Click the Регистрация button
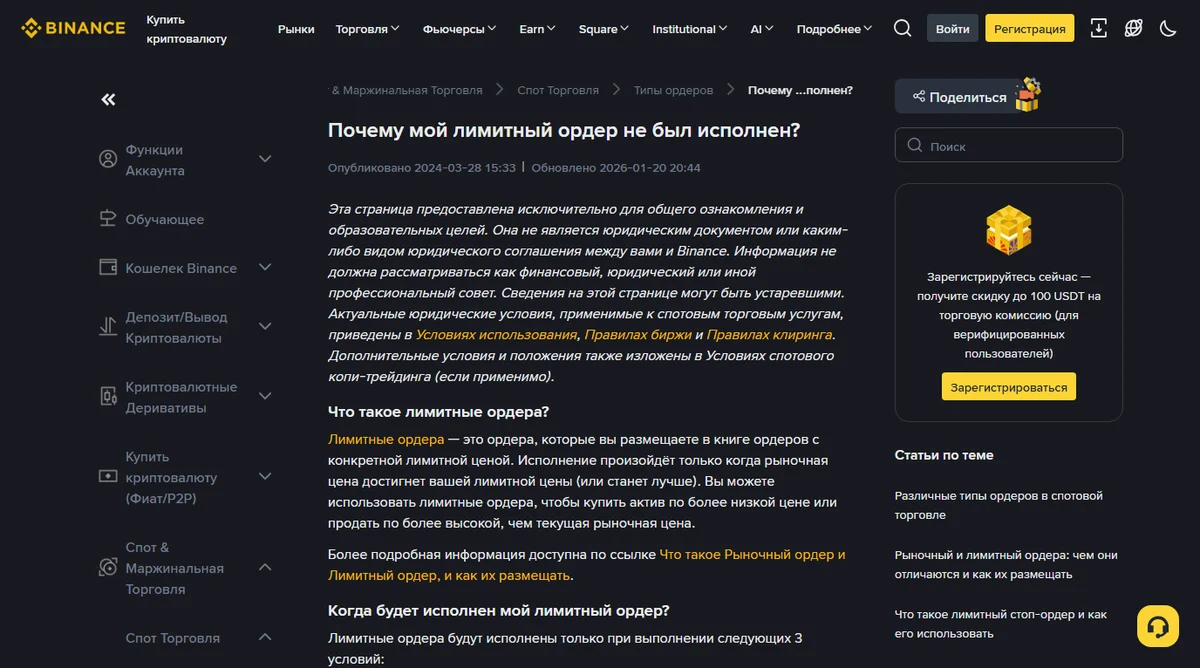The width and height of the screenshot is (1200, 668). pyautogui.click(x=1029, y=28)
